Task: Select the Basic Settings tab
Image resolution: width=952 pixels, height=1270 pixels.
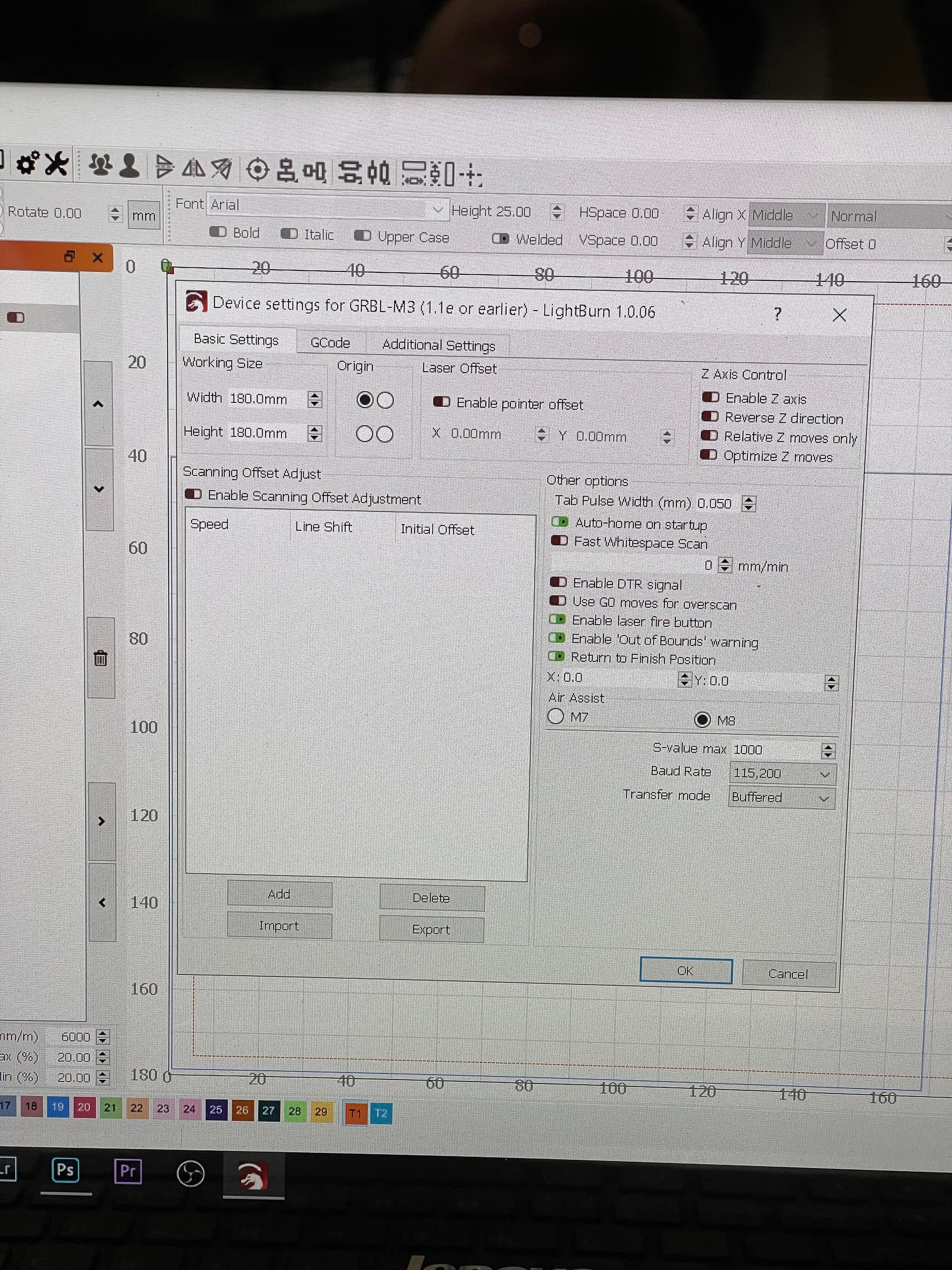Action: pyautogui.click(x=236, y=339)
